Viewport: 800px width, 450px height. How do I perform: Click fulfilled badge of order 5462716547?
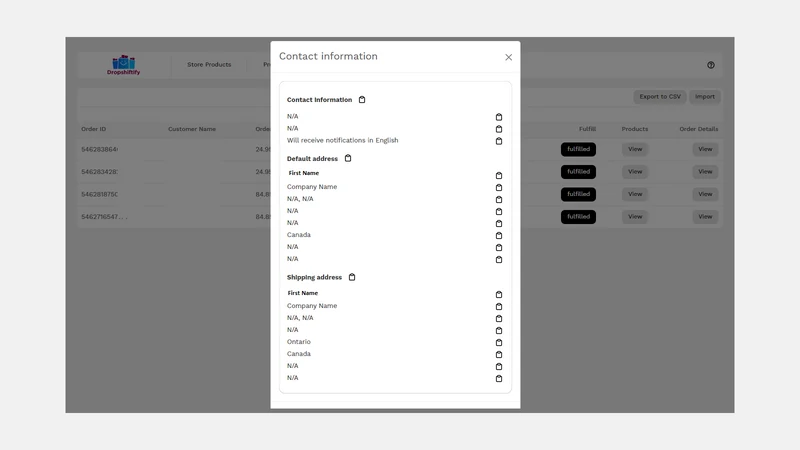(578, 216)
